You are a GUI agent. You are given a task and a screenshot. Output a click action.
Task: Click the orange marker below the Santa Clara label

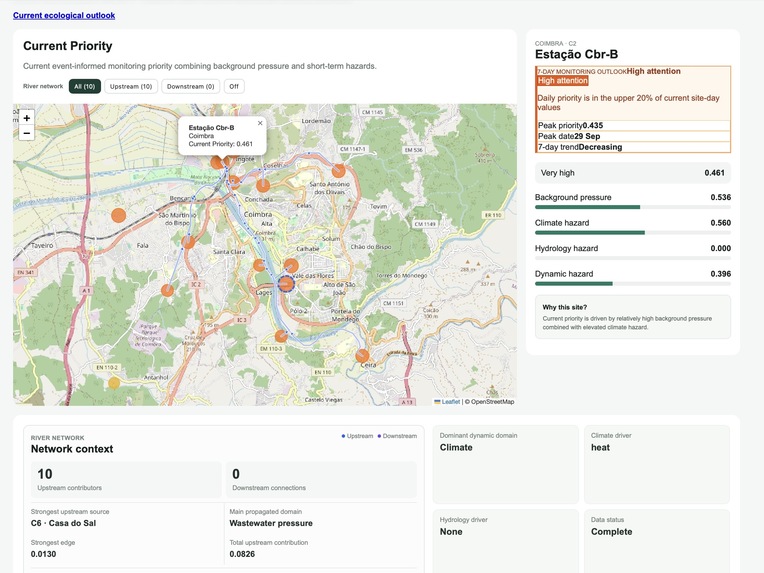(x=259, y=265)
